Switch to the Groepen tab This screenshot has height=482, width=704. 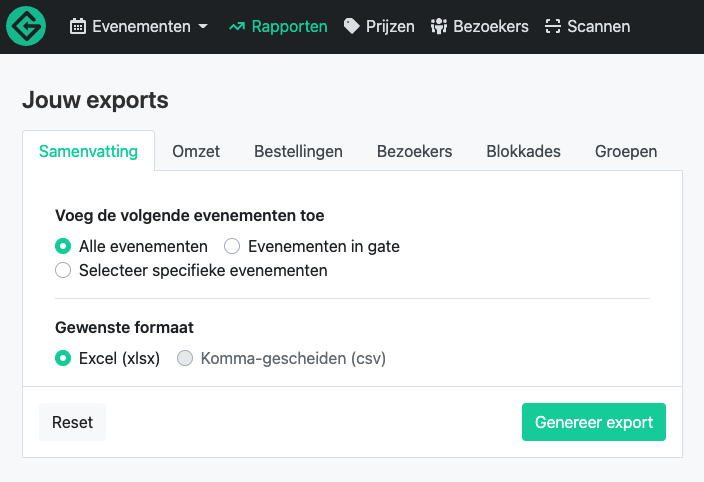[626, 151]
